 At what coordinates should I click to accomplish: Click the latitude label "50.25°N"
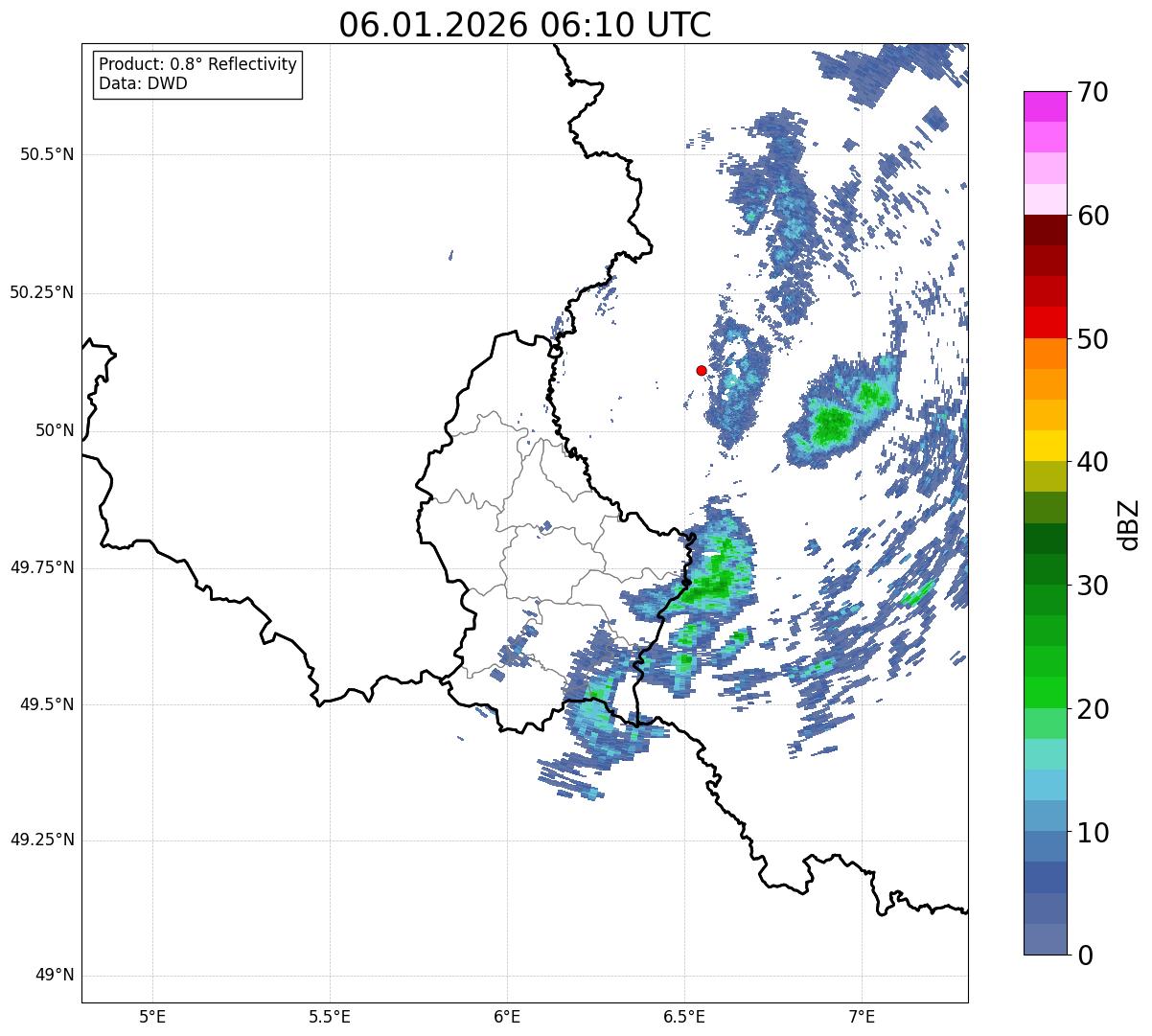tap(41, 292)
